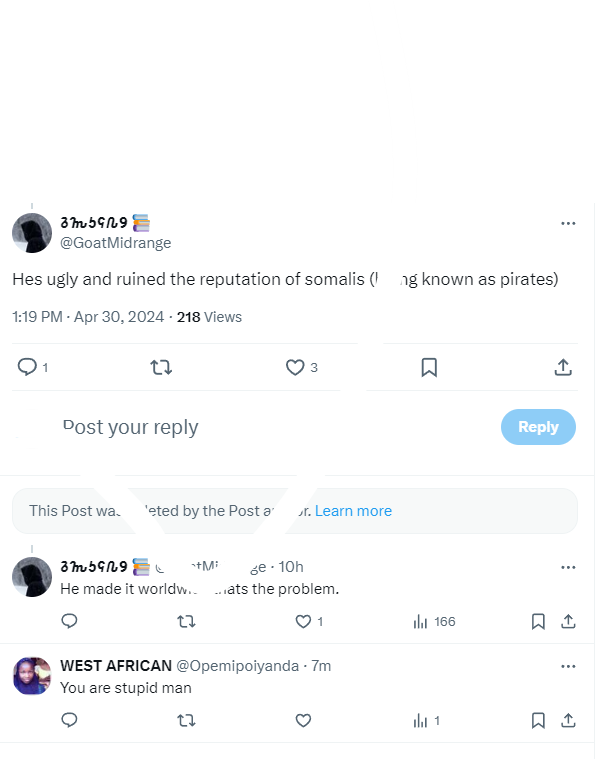Open GoatMidrange avatar on main post
602x759 pixels.
pos(32,233)
